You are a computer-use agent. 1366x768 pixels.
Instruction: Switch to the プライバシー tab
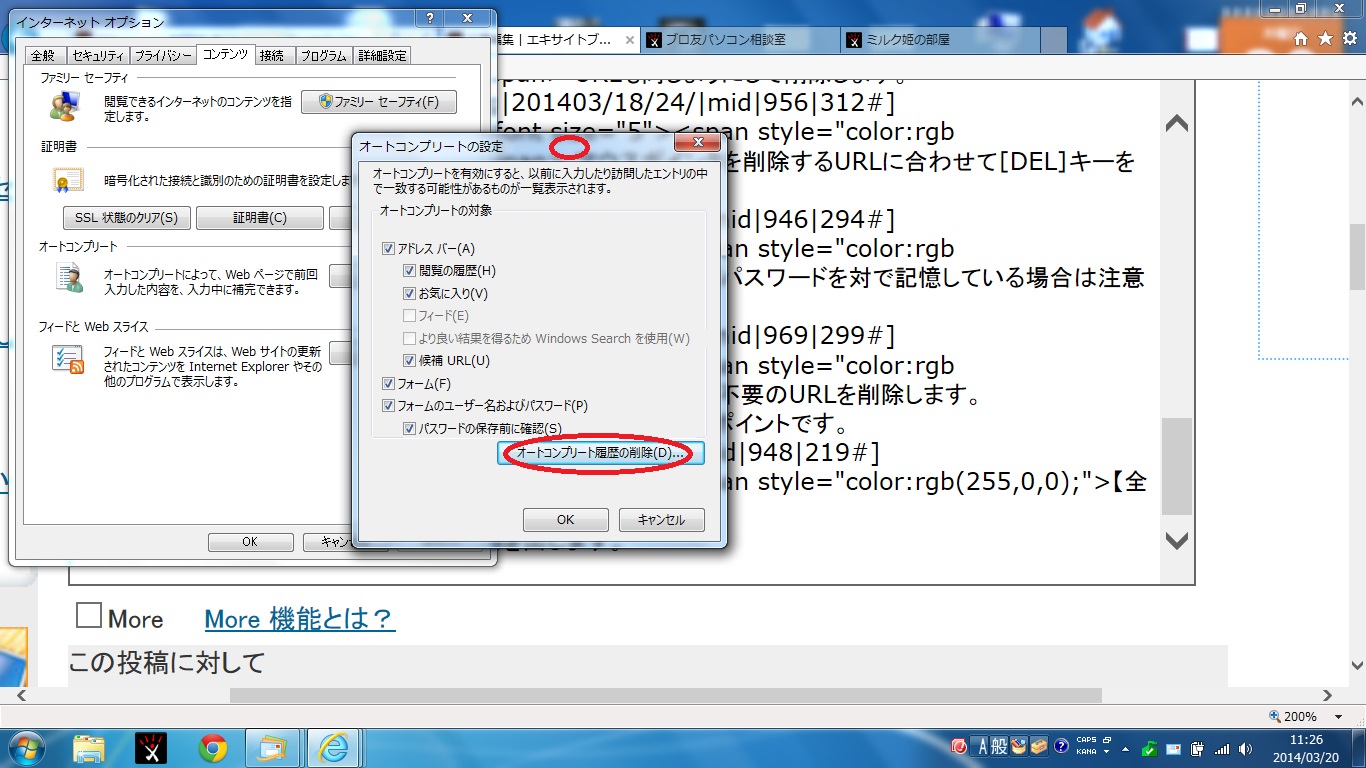(163, 56)
